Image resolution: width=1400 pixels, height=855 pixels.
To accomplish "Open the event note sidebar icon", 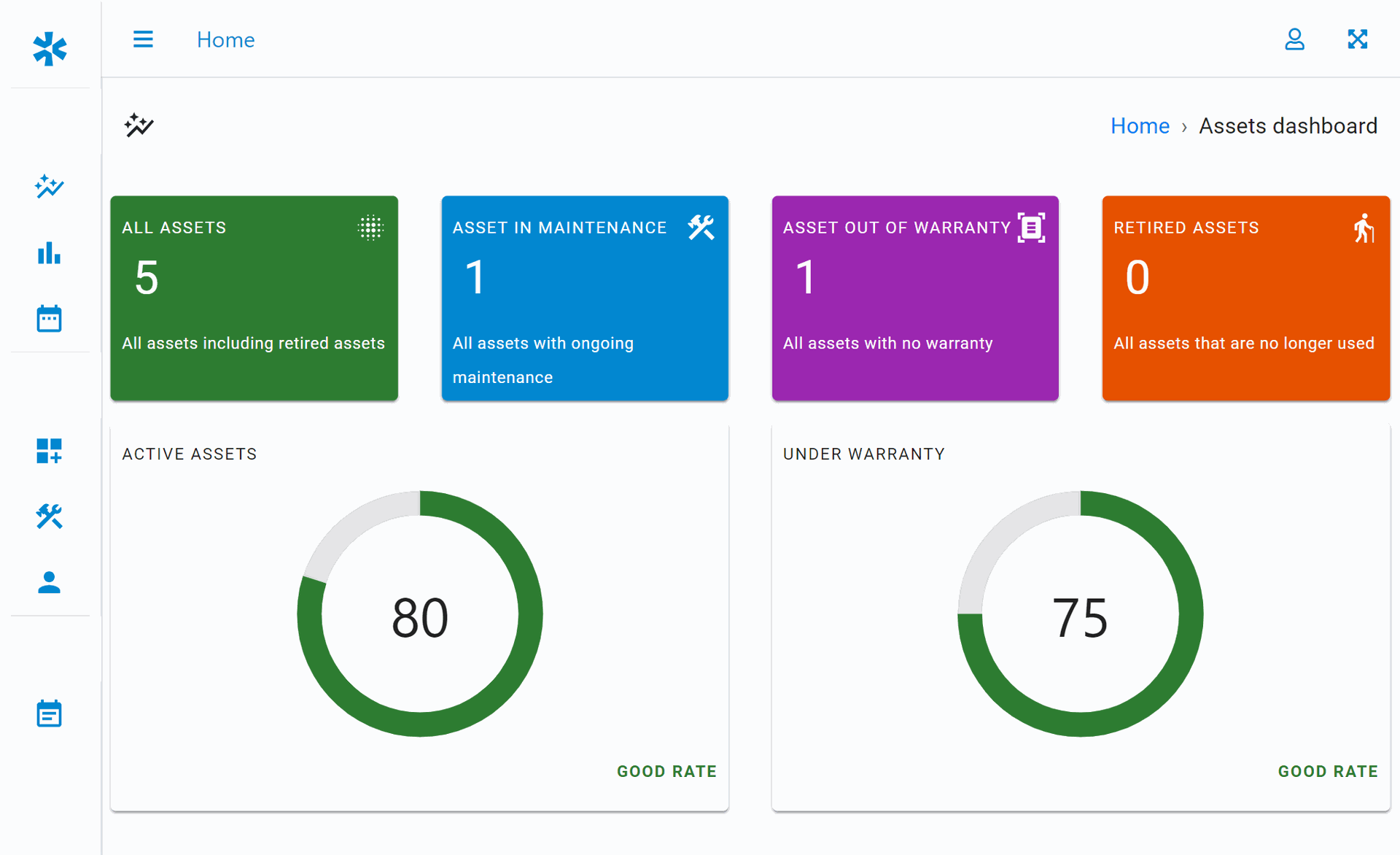I will click(50, 713).
